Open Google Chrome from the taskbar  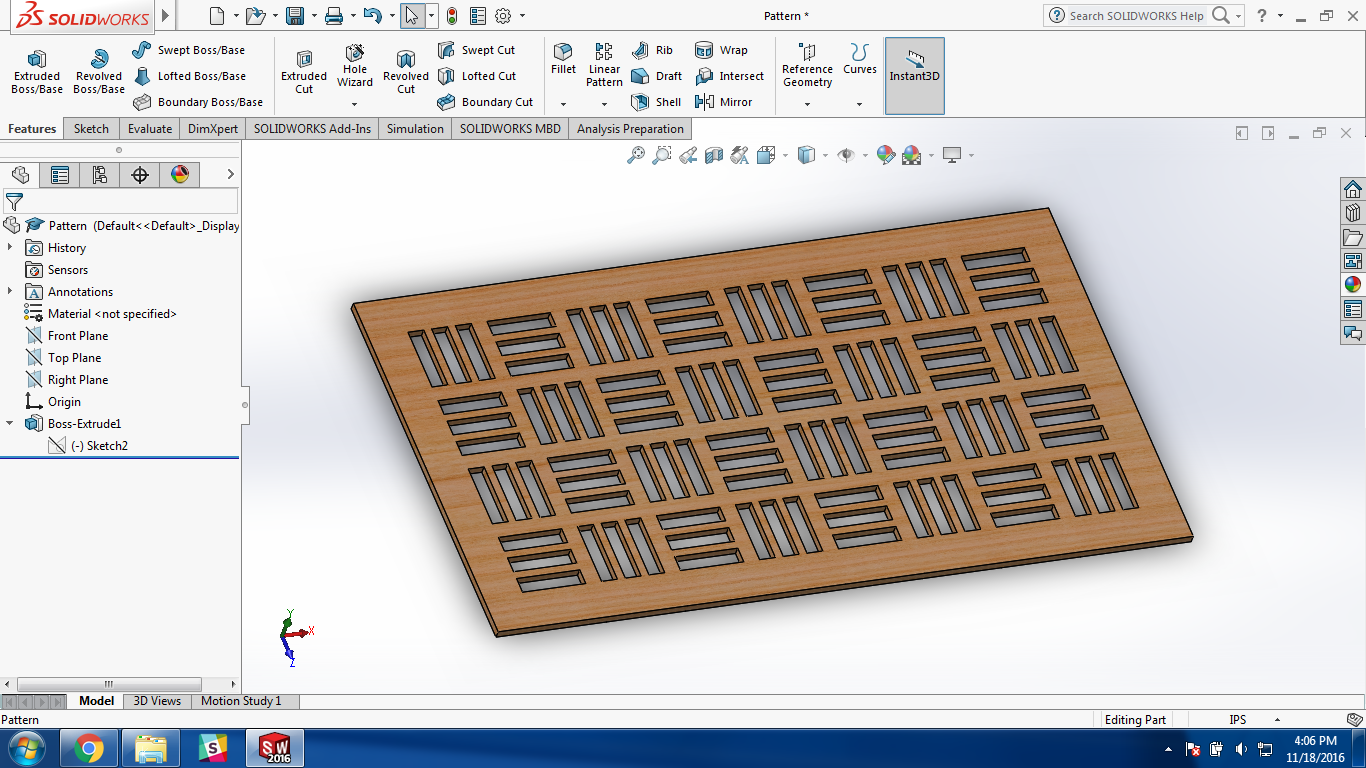(88, 748)
